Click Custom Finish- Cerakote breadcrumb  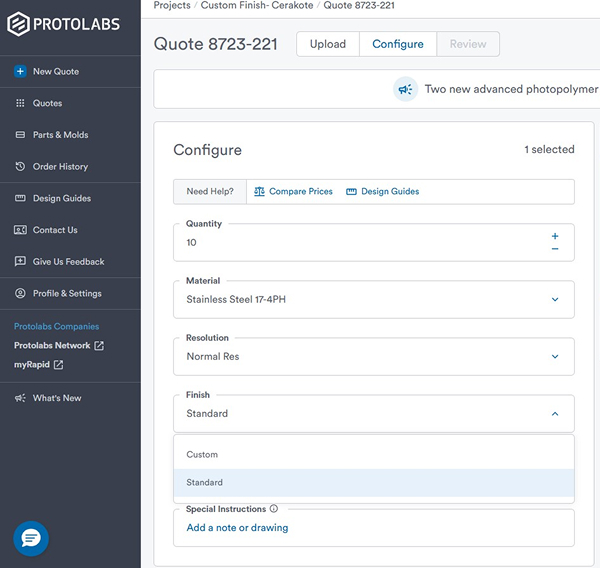(x=257, y=5)
